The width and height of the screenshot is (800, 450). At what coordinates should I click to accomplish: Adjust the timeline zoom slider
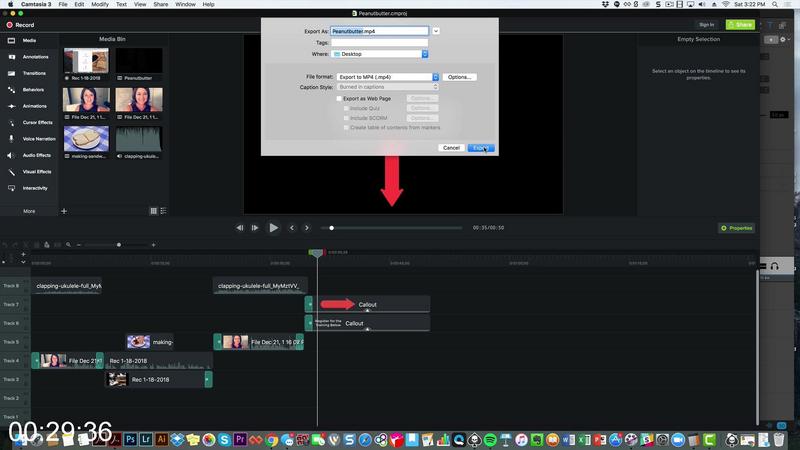[119, 245]
